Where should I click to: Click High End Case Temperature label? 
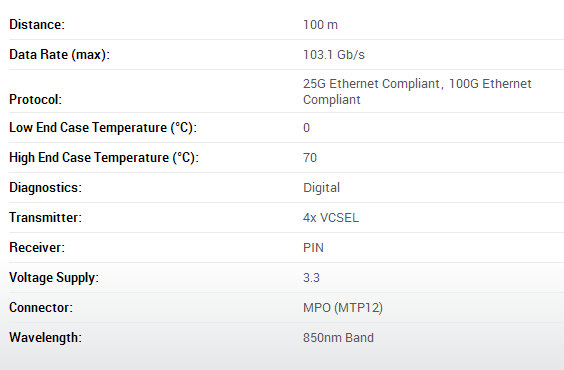(104, 158)
